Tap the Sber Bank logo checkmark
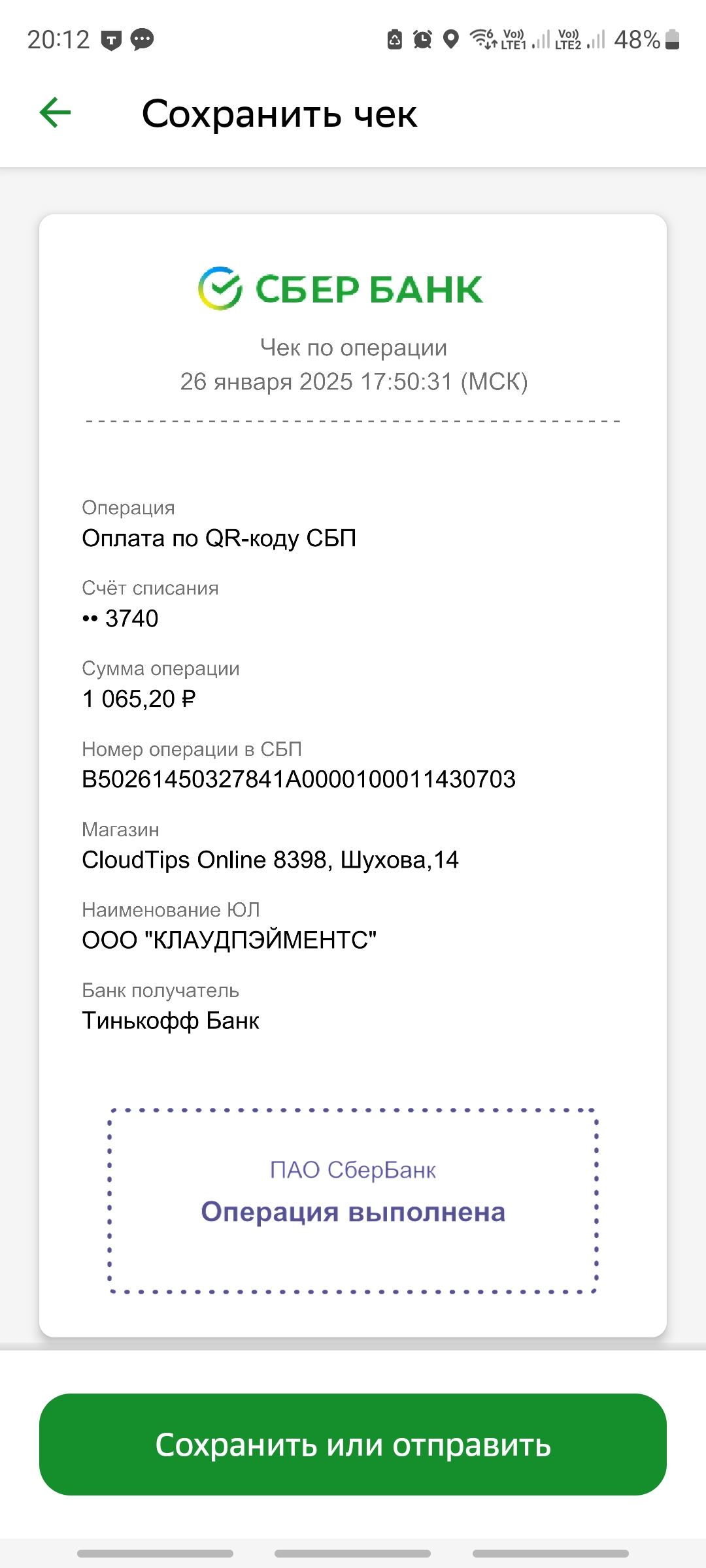The width and height of the screenshot is (706, 1568). coord(220,288)
